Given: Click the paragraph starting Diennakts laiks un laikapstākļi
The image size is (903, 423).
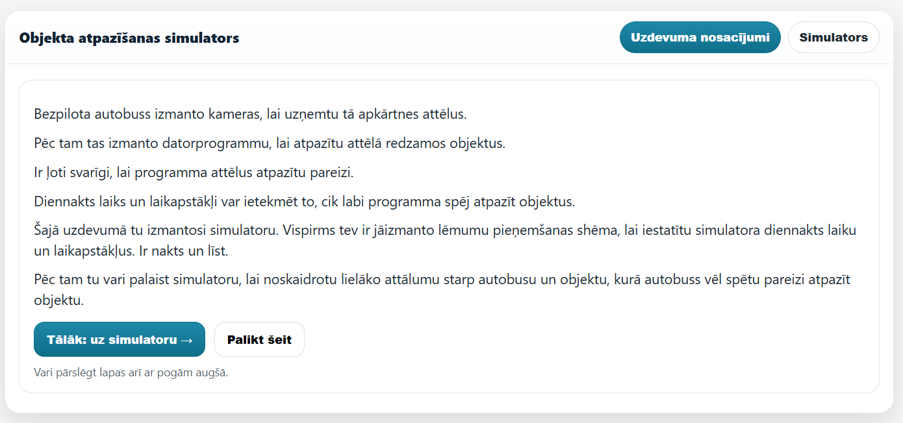Looking at the screenshot, I should [305, 202].
